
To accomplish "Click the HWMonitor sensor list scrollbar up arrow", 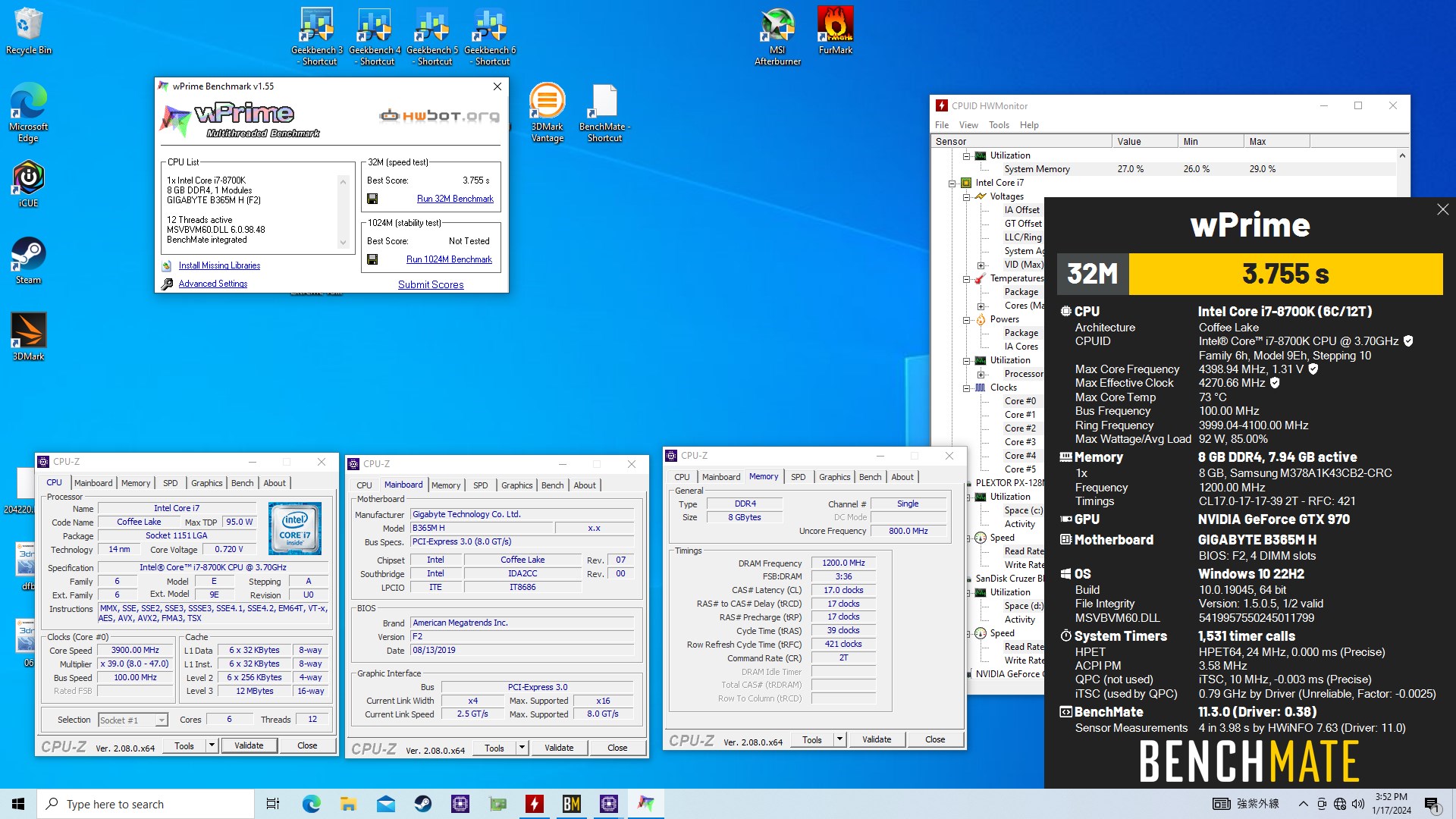I will tap(1402, 155).
